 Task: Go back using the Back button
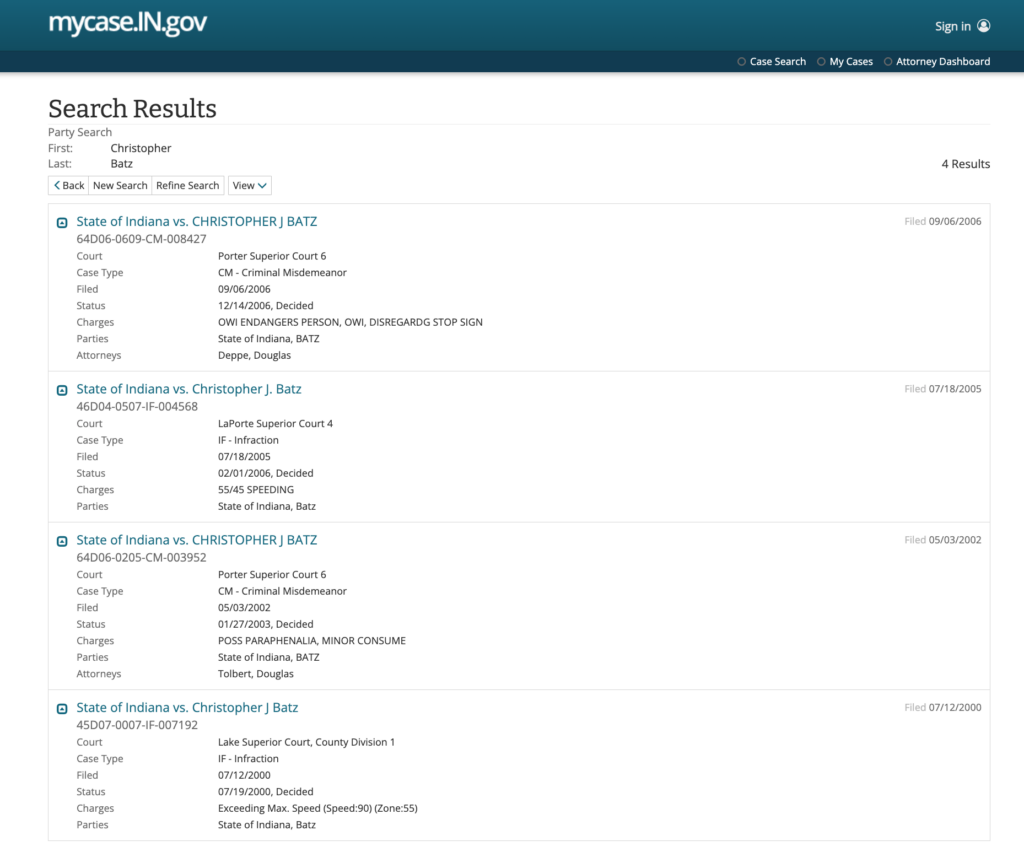click(x=69, y=186)
